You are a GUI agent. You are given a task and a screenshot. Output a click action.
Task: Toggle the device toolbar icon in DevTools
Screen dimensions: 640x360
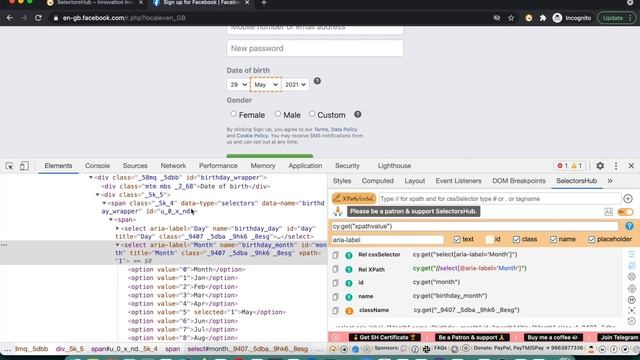[24, 166]
